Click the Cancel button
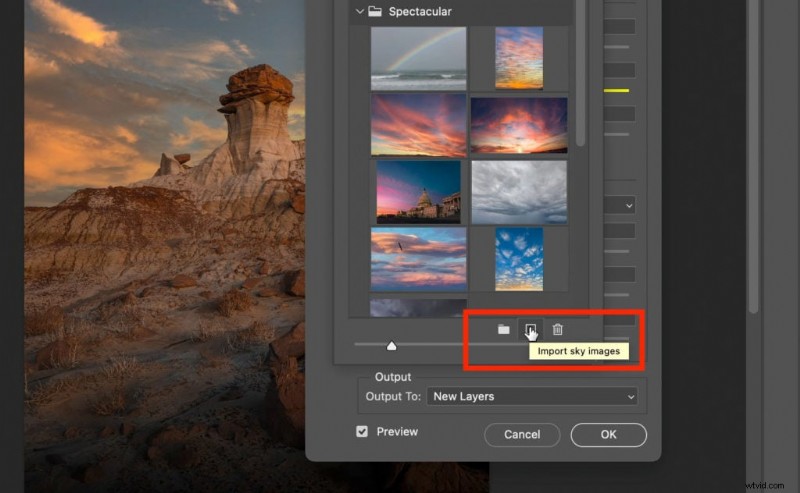This screenshot has width=800, height=493. tap(522, 434)
